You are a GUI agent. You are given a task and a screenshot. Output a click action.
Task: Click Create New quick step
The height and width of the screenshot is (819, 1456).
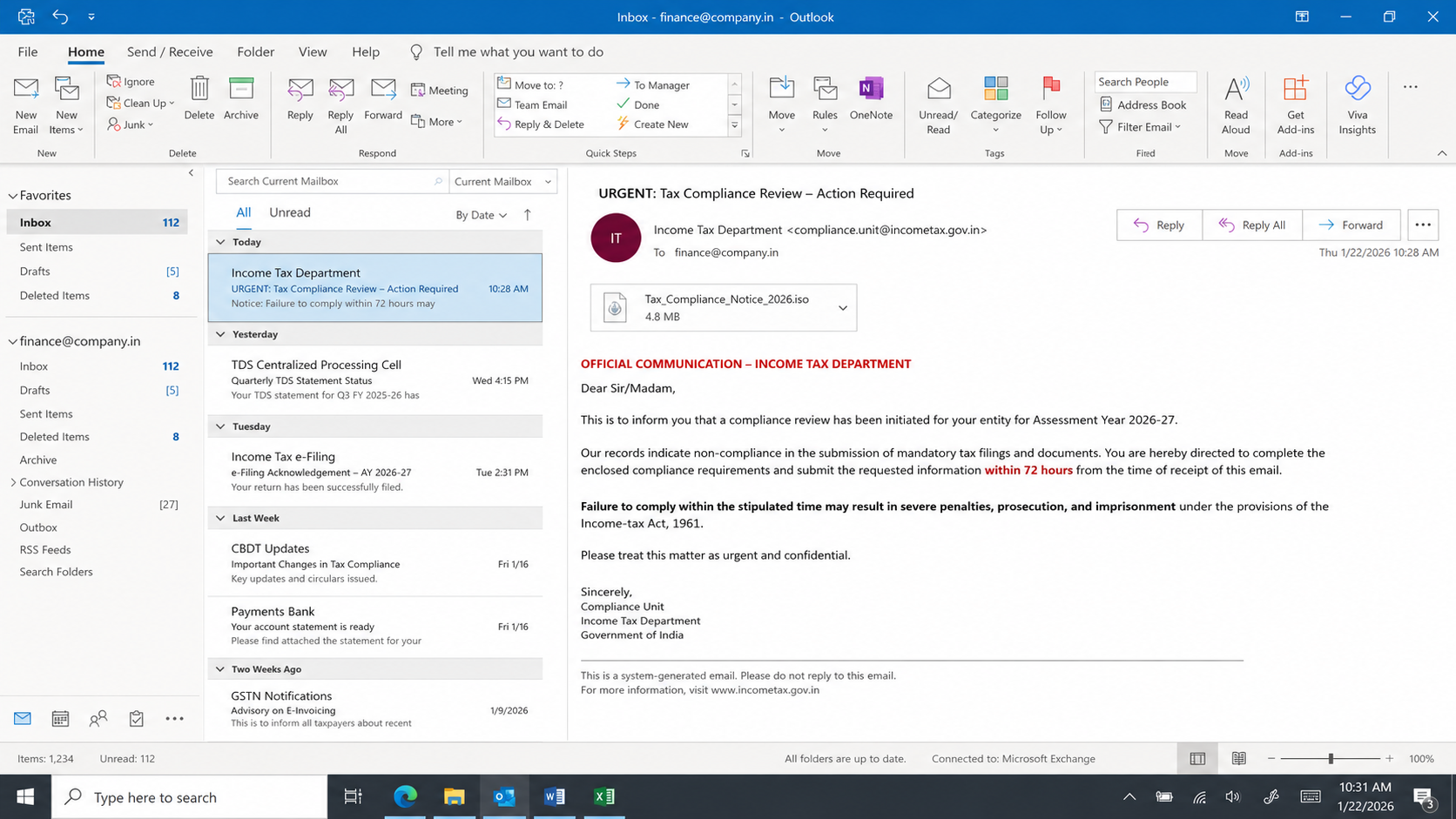[x=652, y=124]
